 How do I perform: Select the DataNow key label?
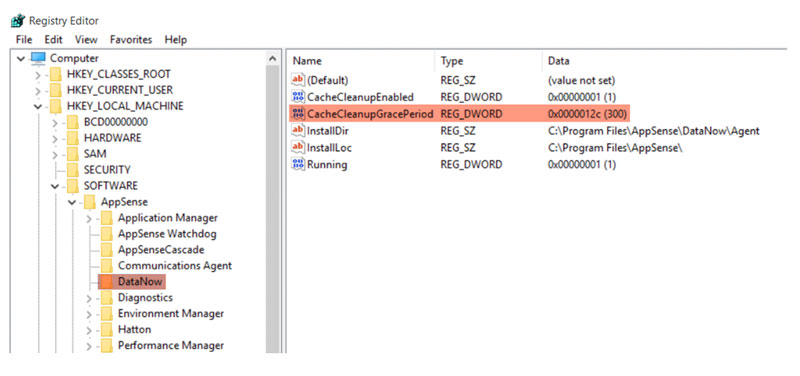(140, 282)
